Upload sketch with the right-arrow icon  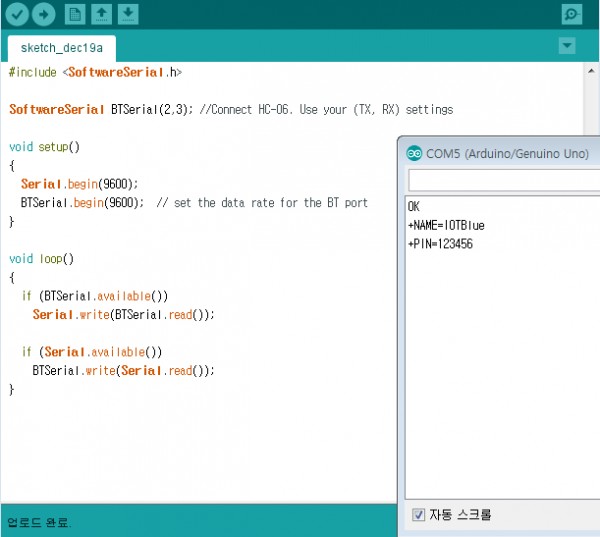[44, 15]
